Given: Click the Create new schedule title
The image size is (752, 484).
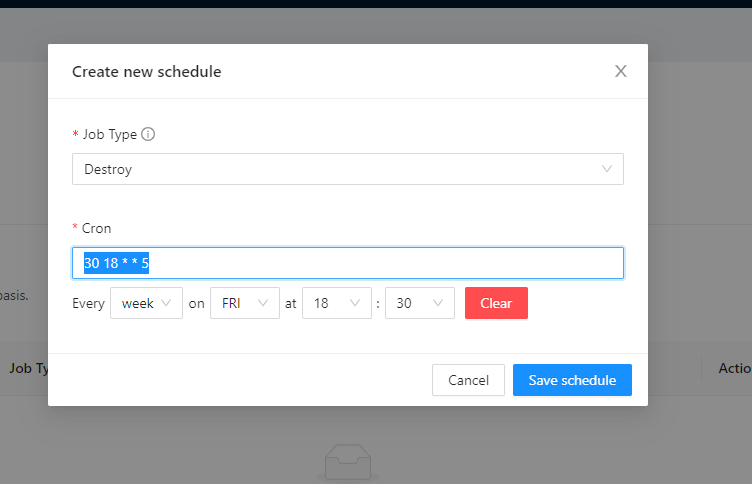Looking at the screenshot, I should point(146,72).
